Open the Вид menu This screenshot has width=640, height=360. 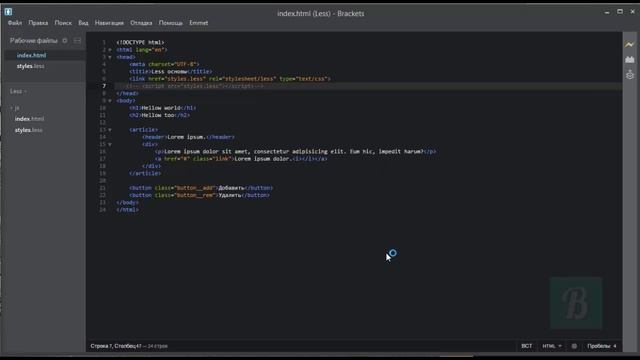point(83,23)
